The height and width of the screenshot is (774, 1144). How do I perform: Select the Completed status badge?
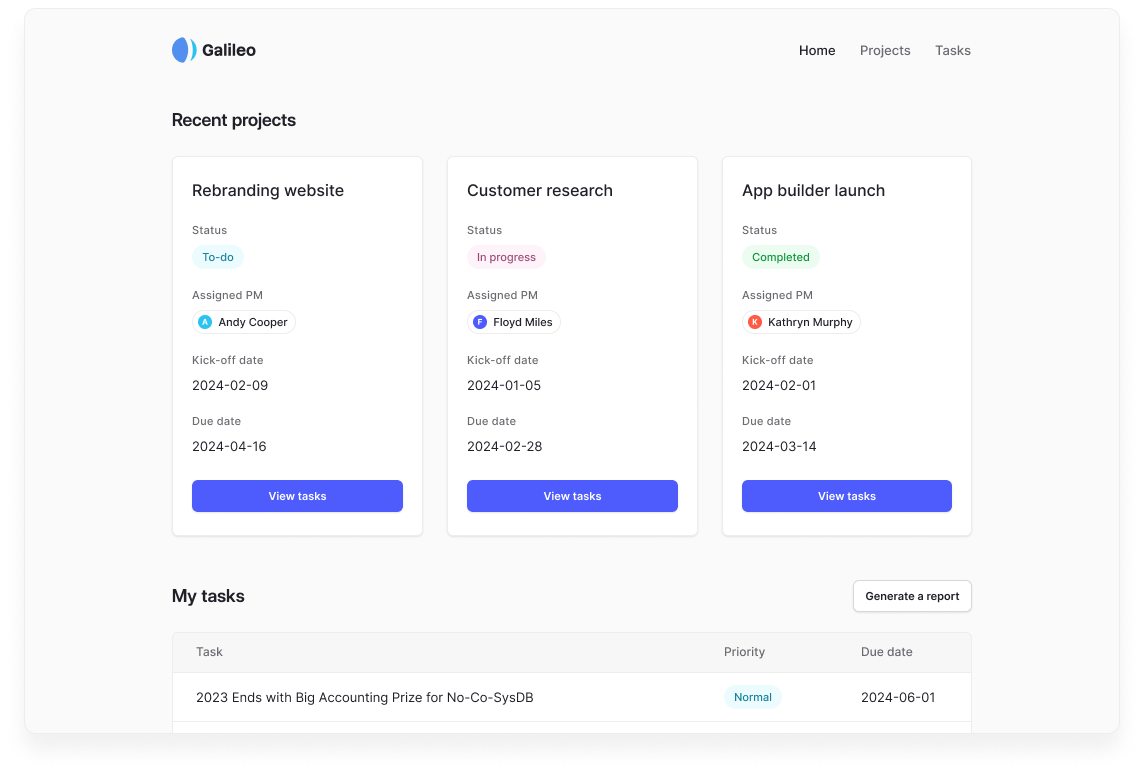tap(781, 257)
